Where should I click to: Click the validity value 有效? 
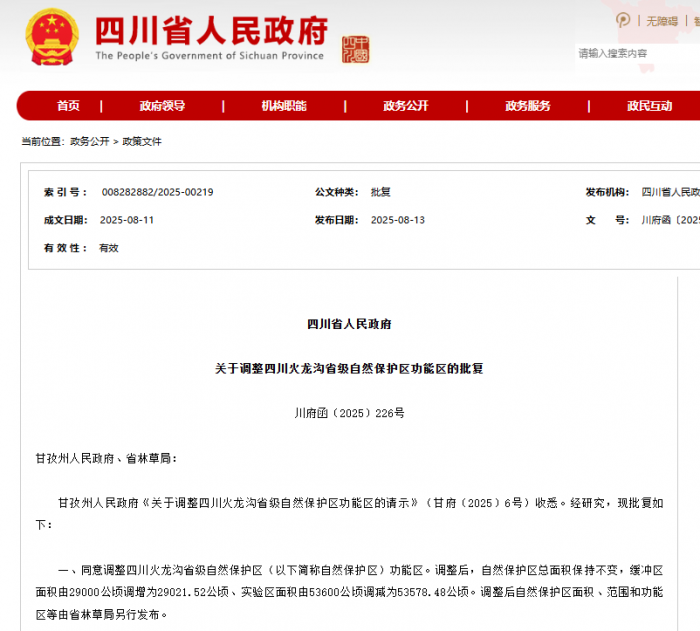[x=109, y=248]
